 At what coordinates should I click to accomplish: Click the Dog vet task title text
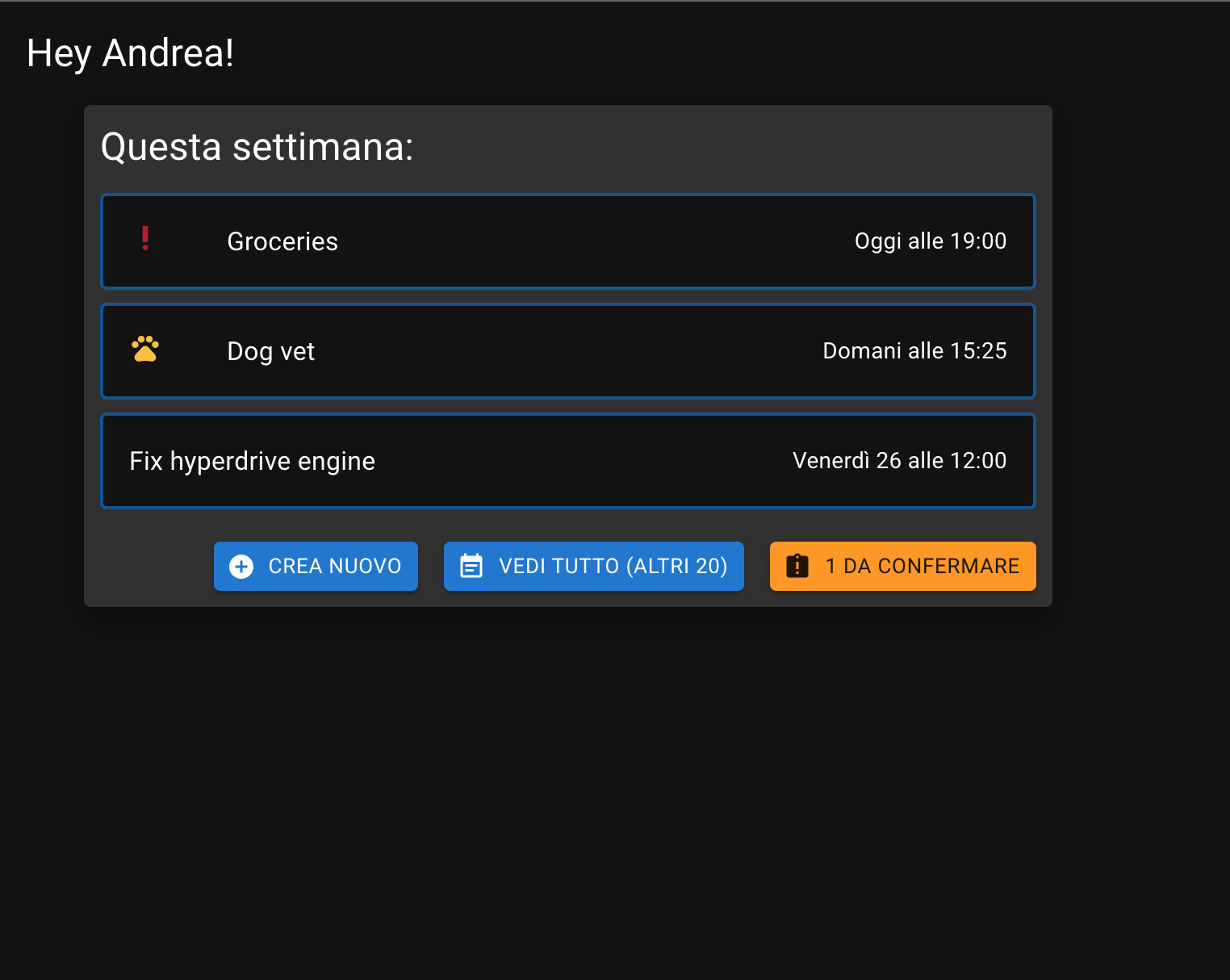(x=270, y=350)
